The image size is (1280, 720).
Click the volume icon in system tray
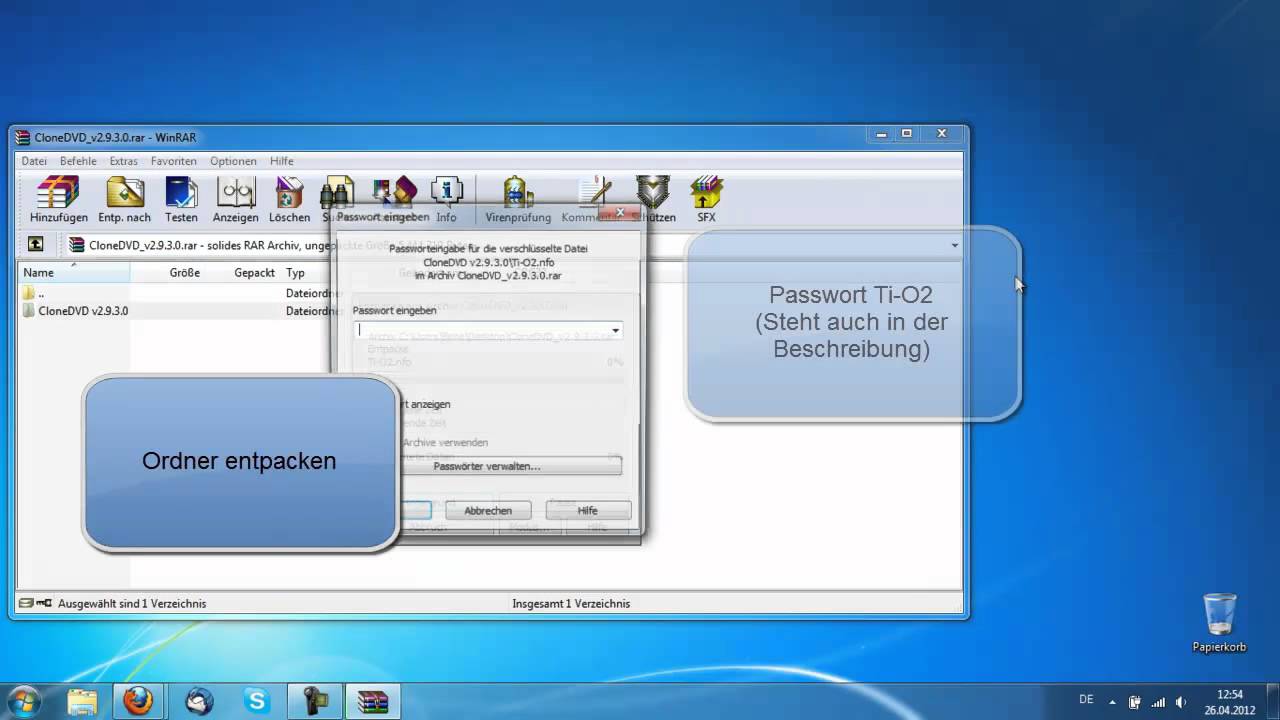point(1181,701)
